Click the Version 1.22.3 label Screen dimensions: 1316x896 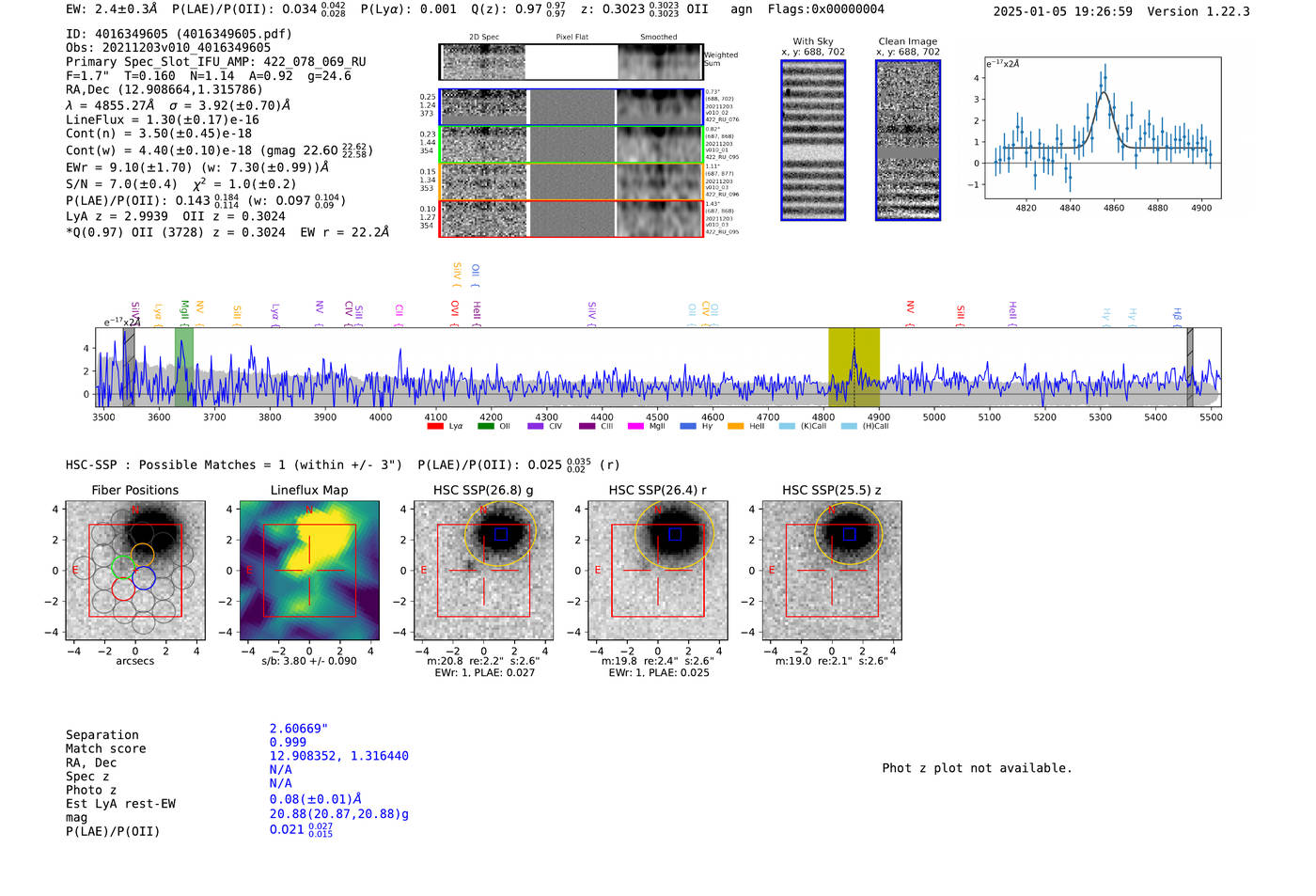1198,11
